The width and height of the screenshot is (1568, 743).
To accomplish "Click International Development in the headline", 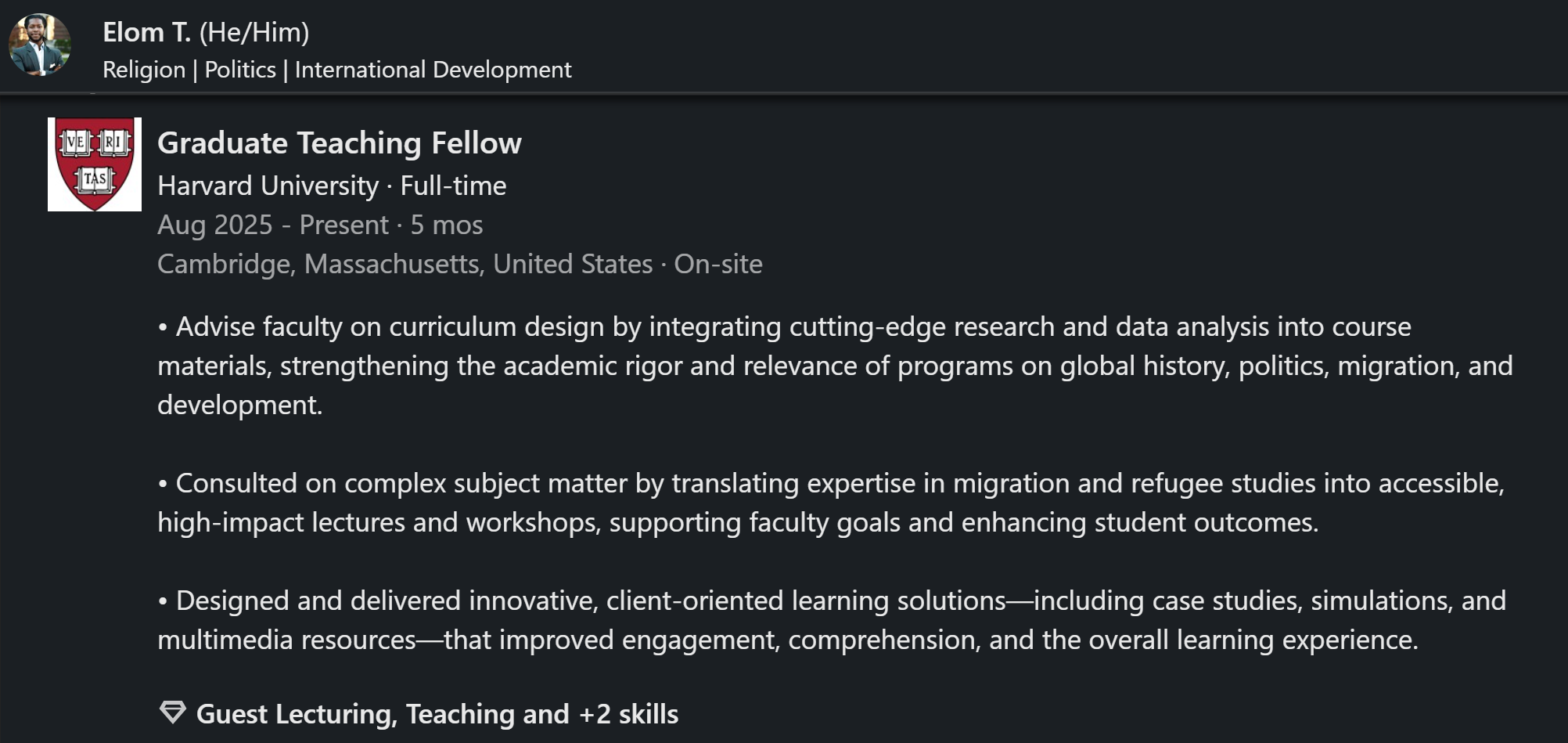I will (433, 70).
